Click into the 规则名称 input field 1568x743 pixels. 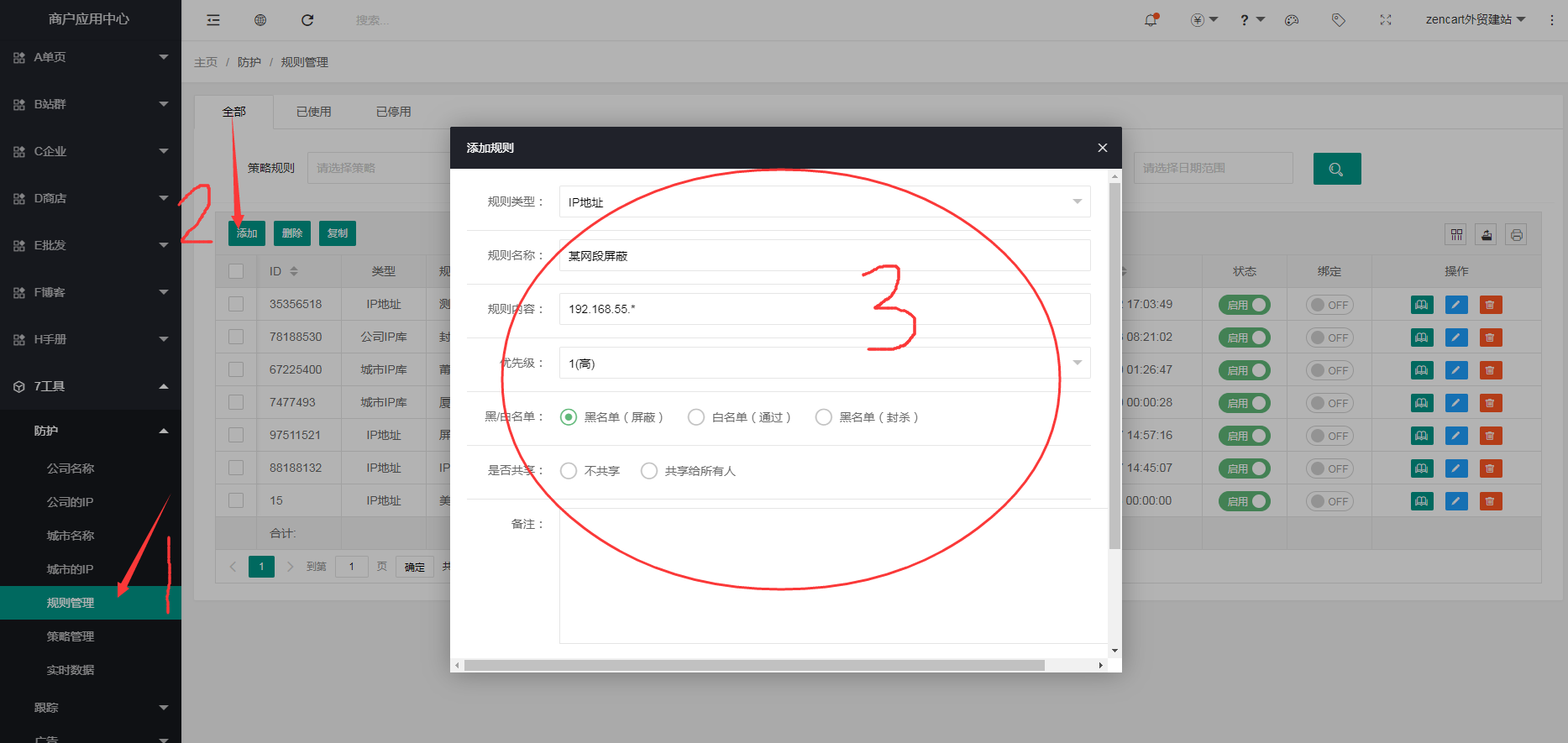coord(824,255)
